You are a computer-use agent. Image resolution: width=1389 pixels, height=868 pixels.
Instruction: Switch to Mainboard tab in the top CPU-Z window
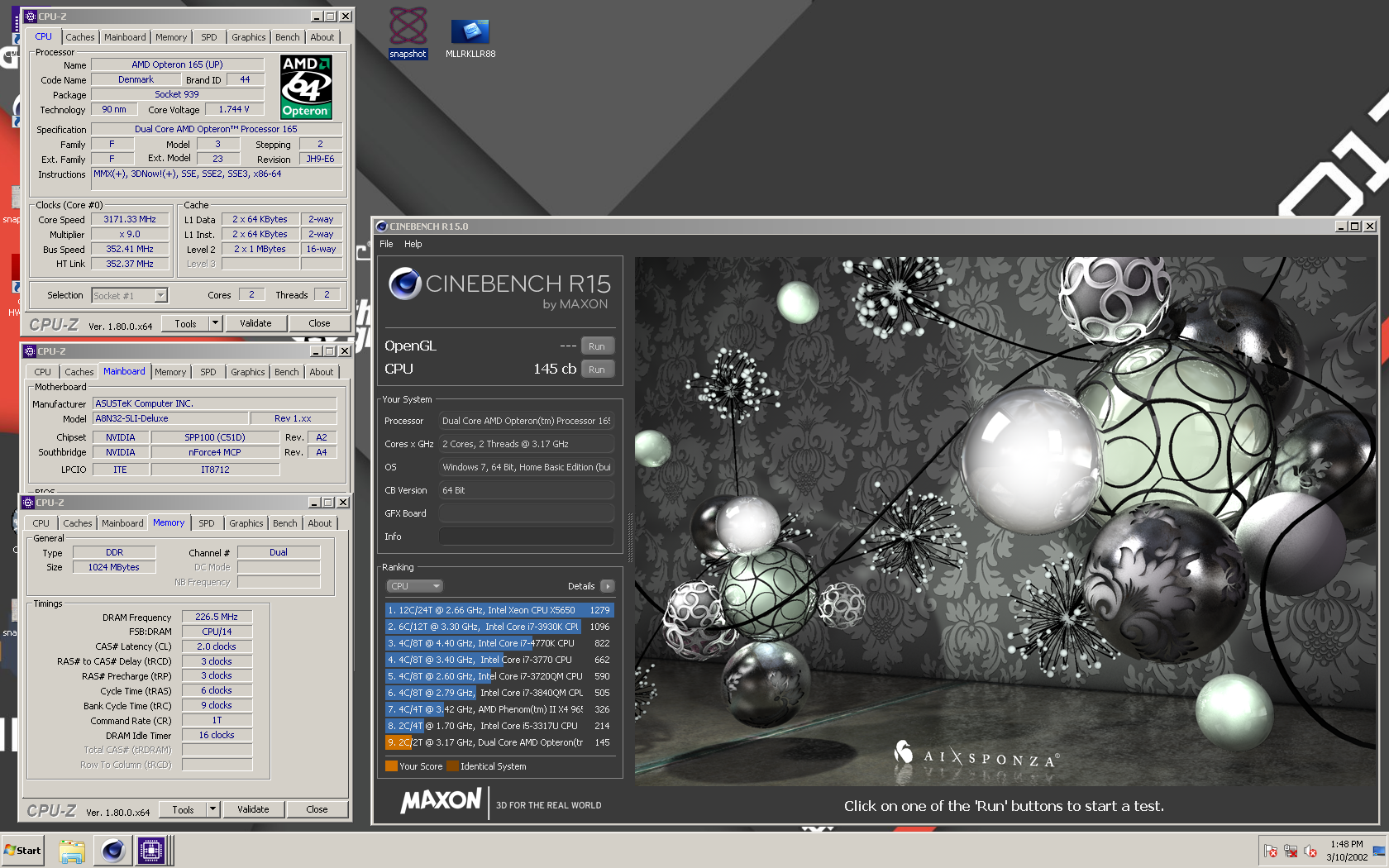[x=125, y=37]
